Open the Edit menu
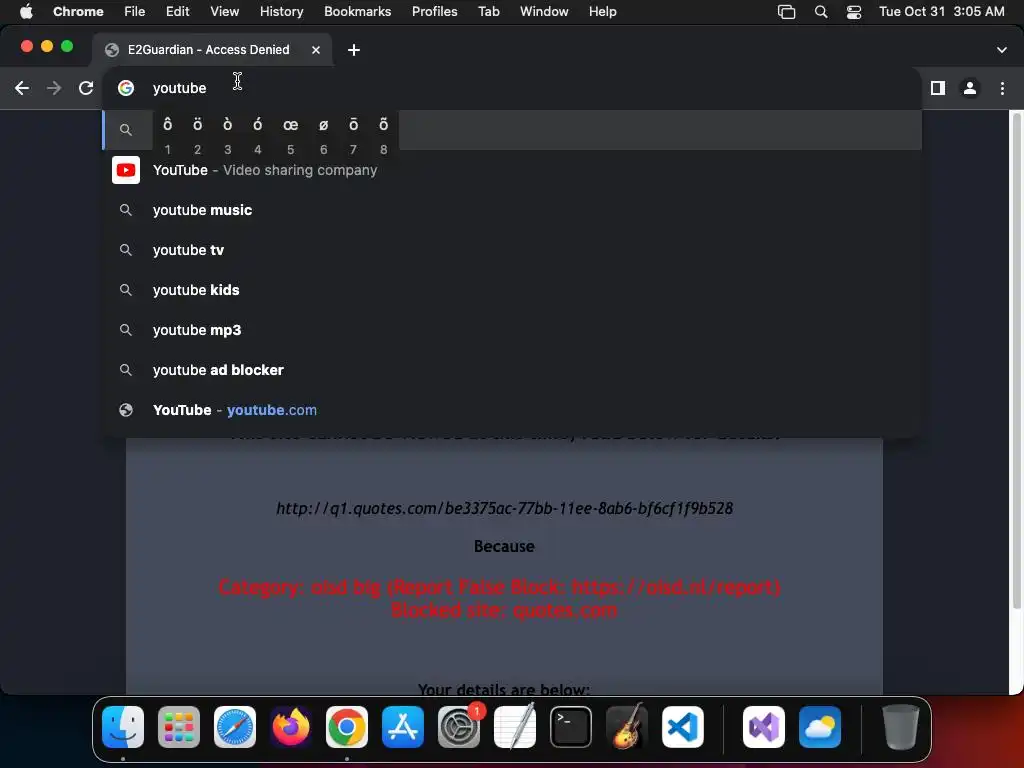 (x=177, y=12)
